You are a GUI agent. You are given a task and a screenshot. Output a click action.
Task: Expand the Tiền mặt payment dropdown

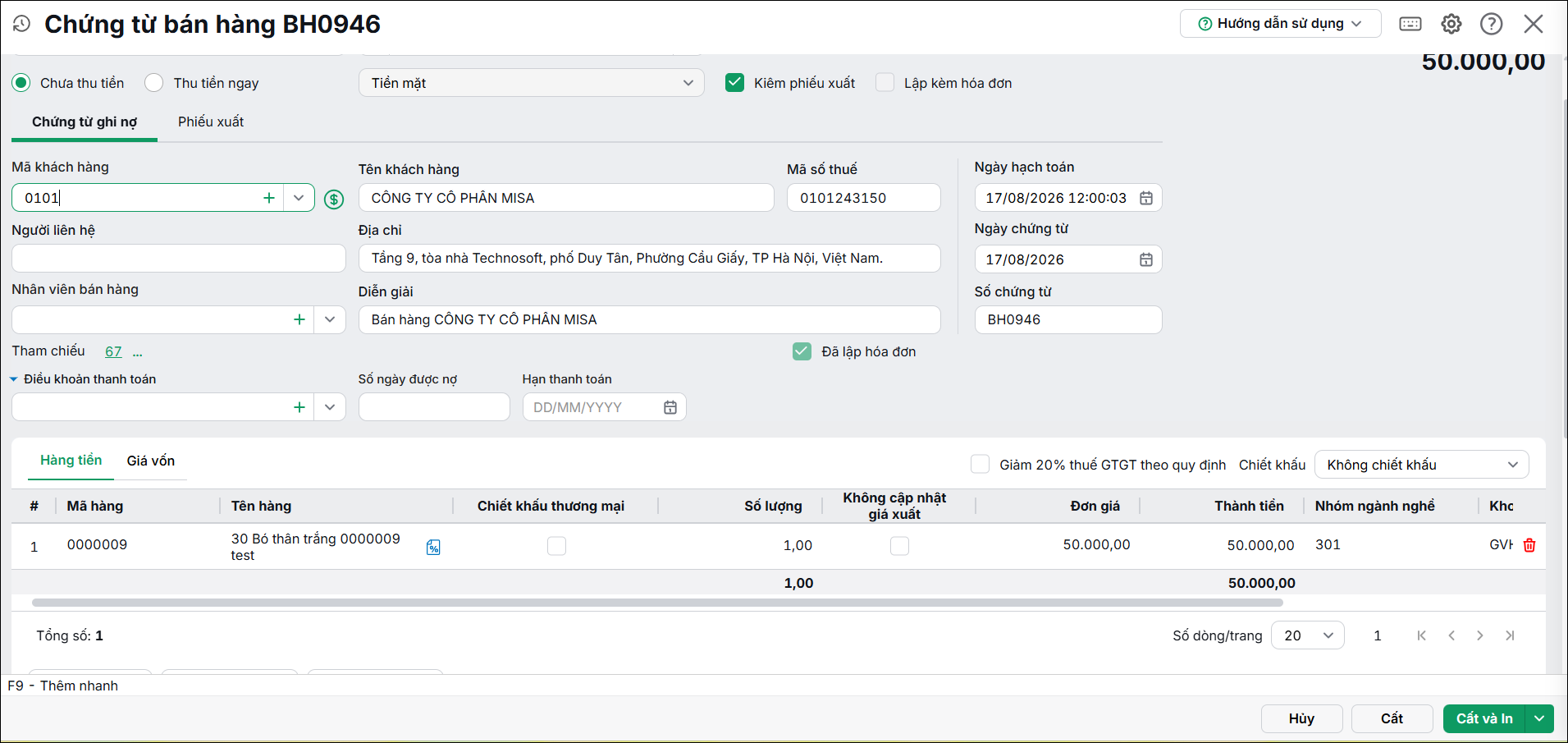coord(532,83)
